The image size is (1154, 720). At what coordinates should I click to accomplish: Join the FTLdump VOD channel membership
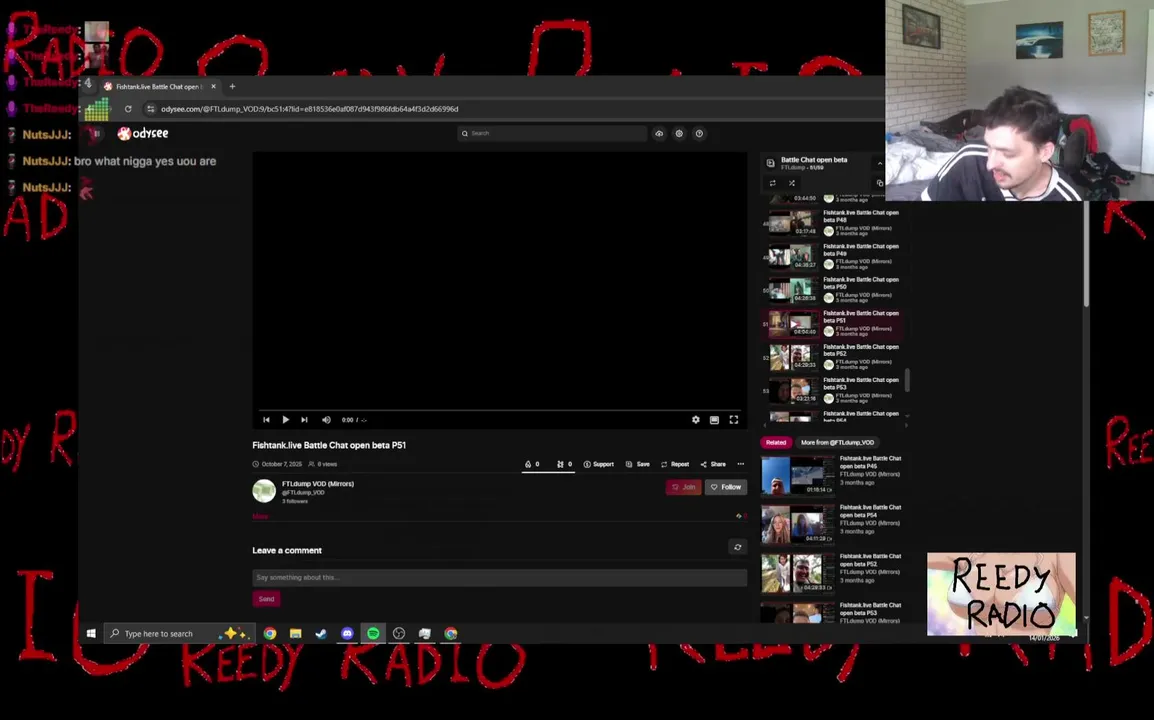[x=684, y=487]
